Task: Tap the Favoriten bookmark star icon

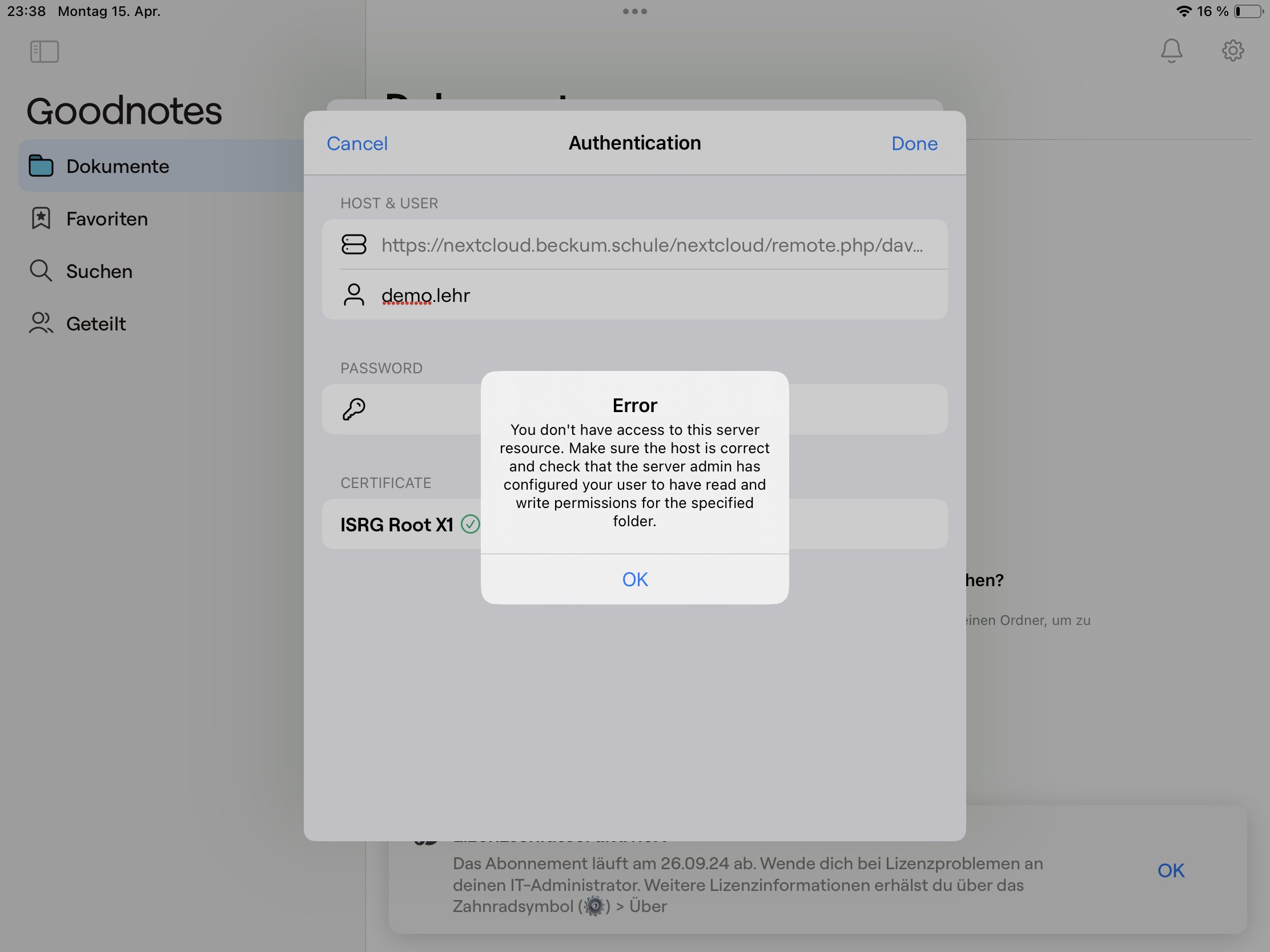Action: 41,218
